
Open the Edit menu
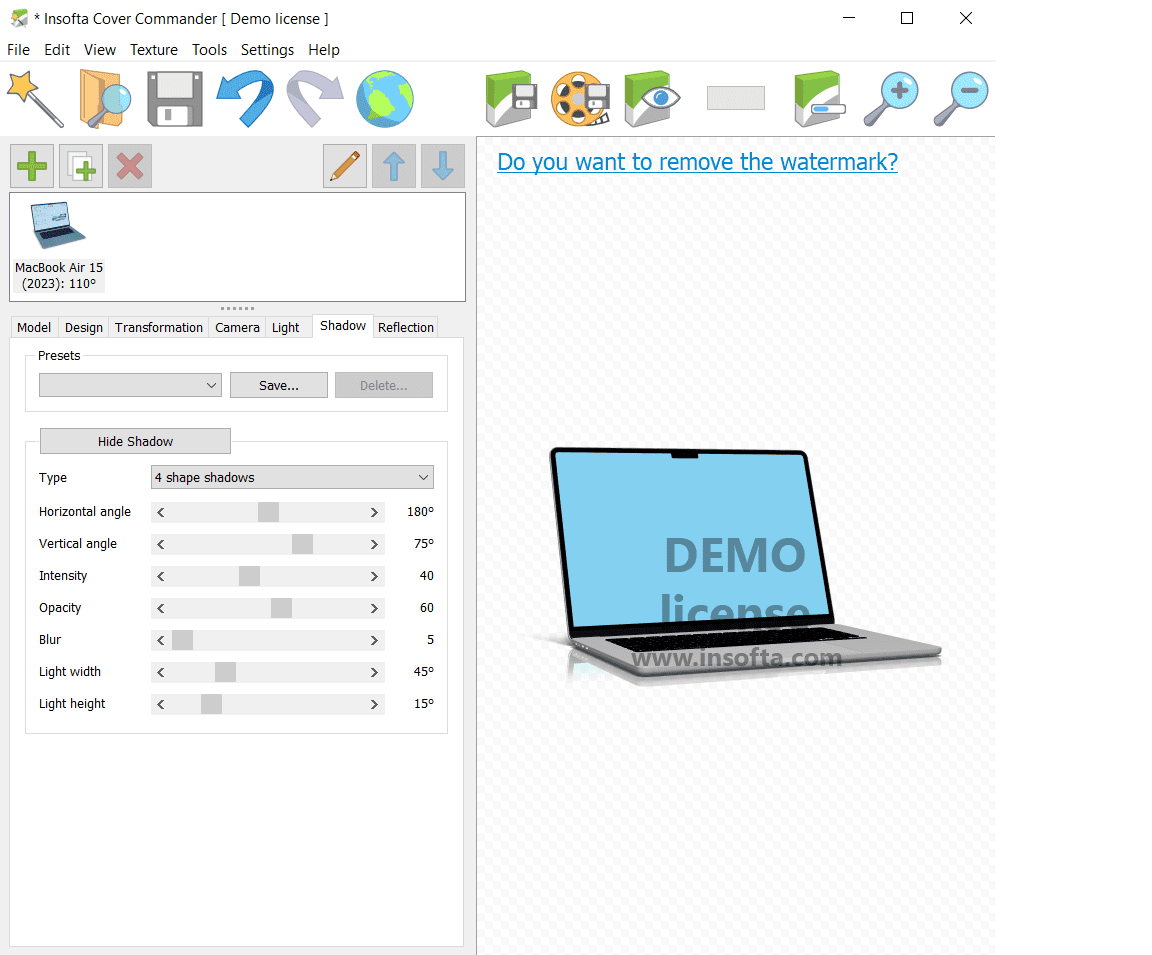click(x=57, y=50)
